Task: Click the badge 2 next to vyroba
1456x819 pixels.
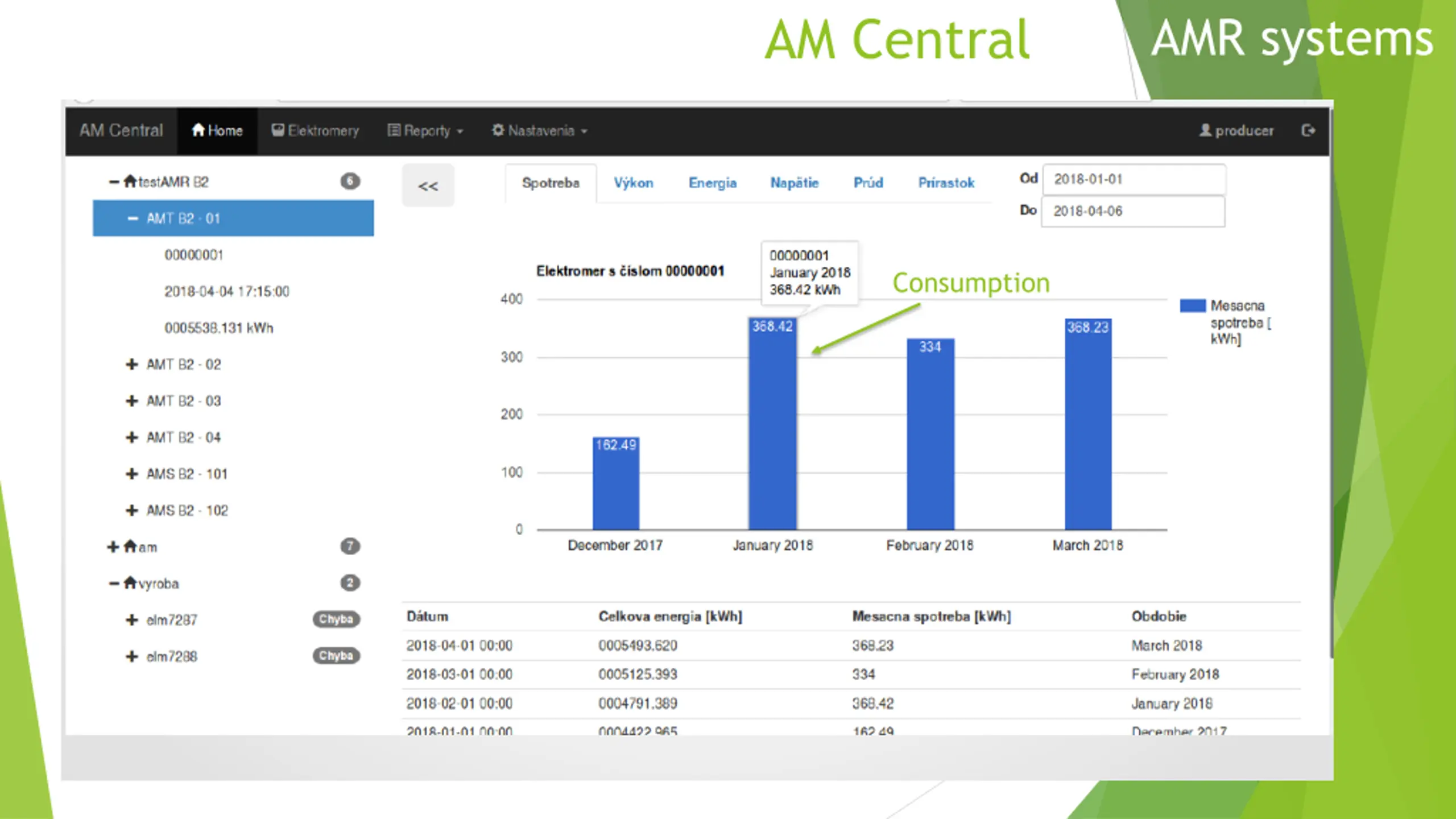Action: point(350,583)
